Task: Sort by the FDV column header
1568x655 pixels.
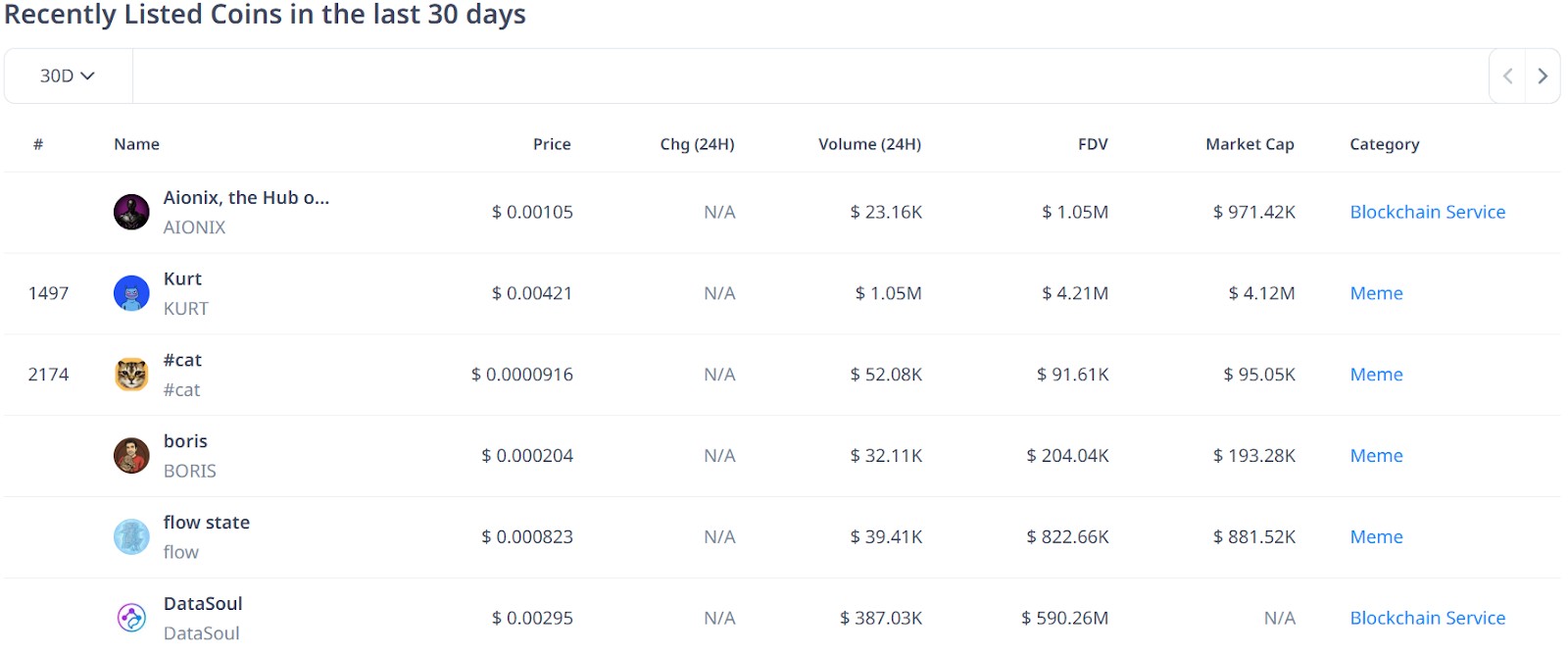Action: 1093,144
